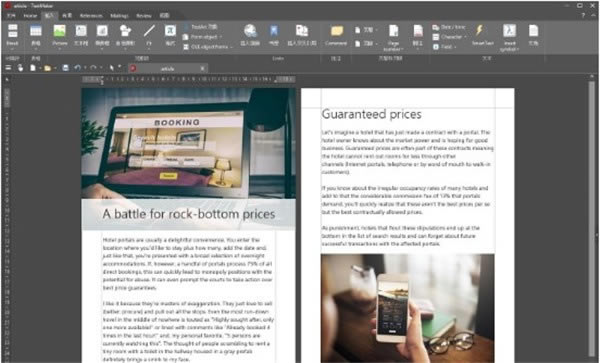Expand the Page number dropdown
Image resolution: width=600 pixels, height=363 pixels.
click(x=393, y=37)
